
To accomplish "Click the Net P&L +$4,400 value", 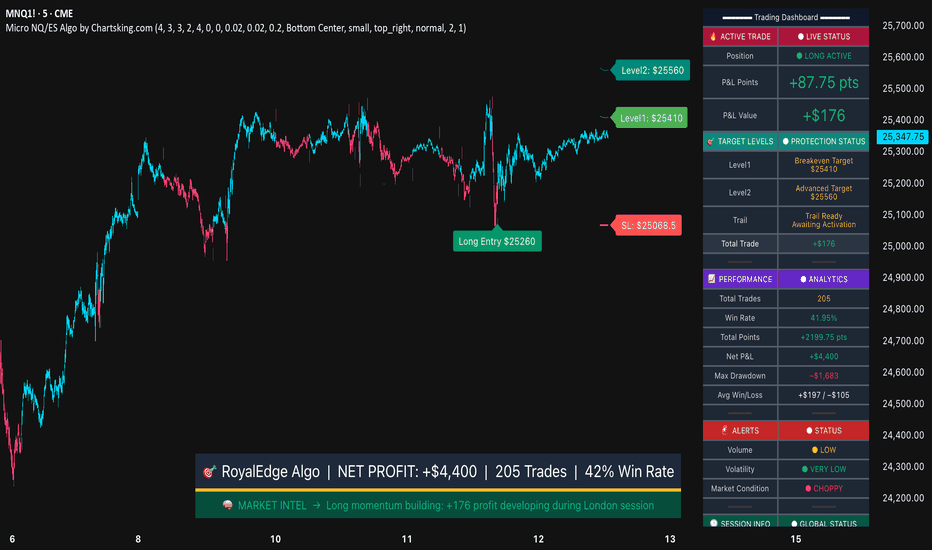I will click(x=824, y=357).
